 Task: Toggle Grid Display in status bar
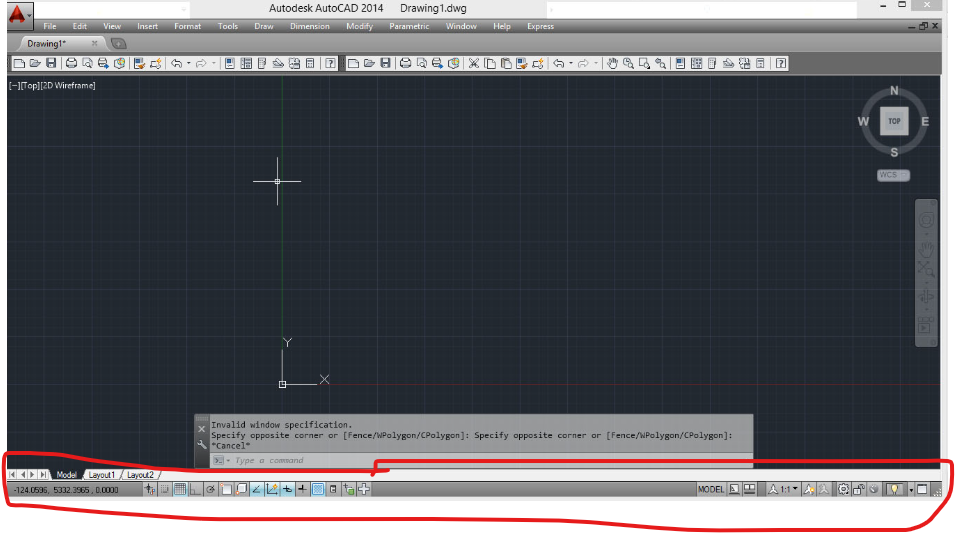point(180,489)
